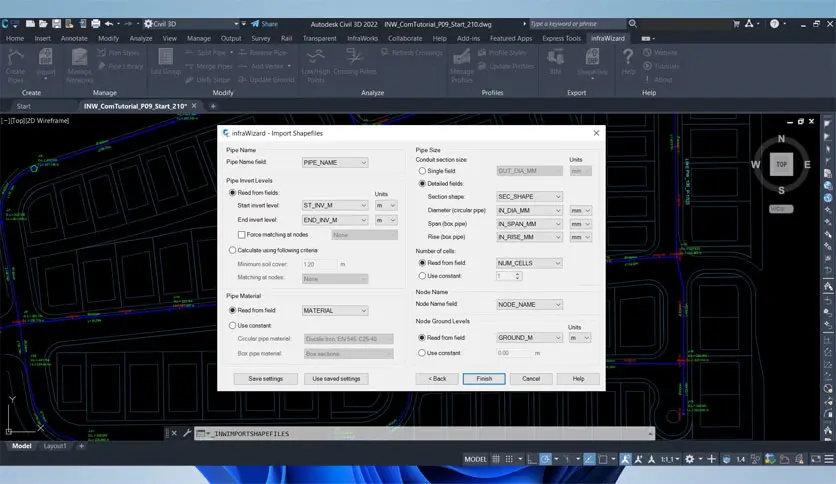The image size is (836, 484).
Task: Open the InfraWorks ribbon tab
Action: (x=363, y=38)
